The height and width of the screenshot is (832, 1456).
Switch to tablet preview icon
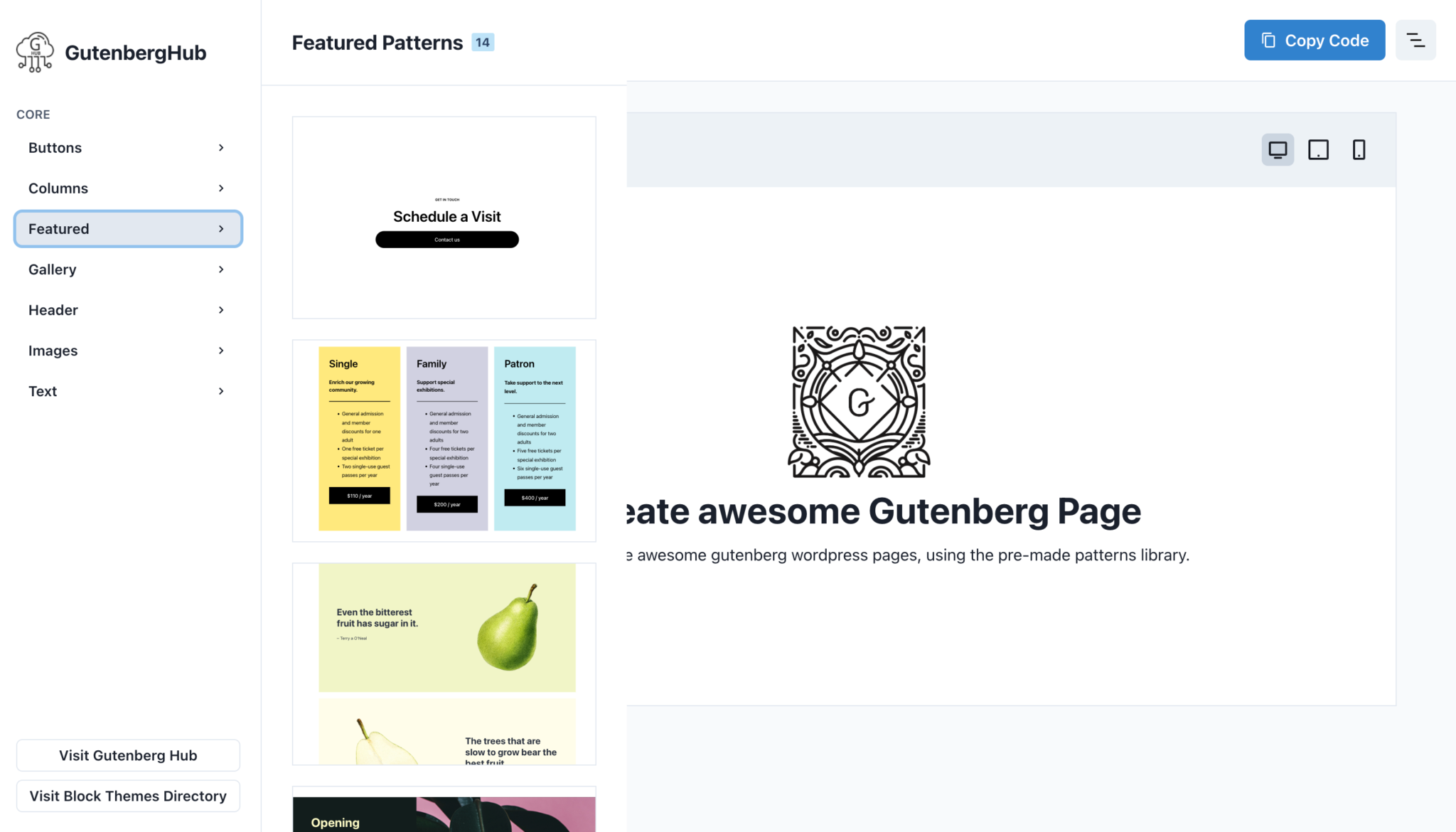tap(1318, 150)
